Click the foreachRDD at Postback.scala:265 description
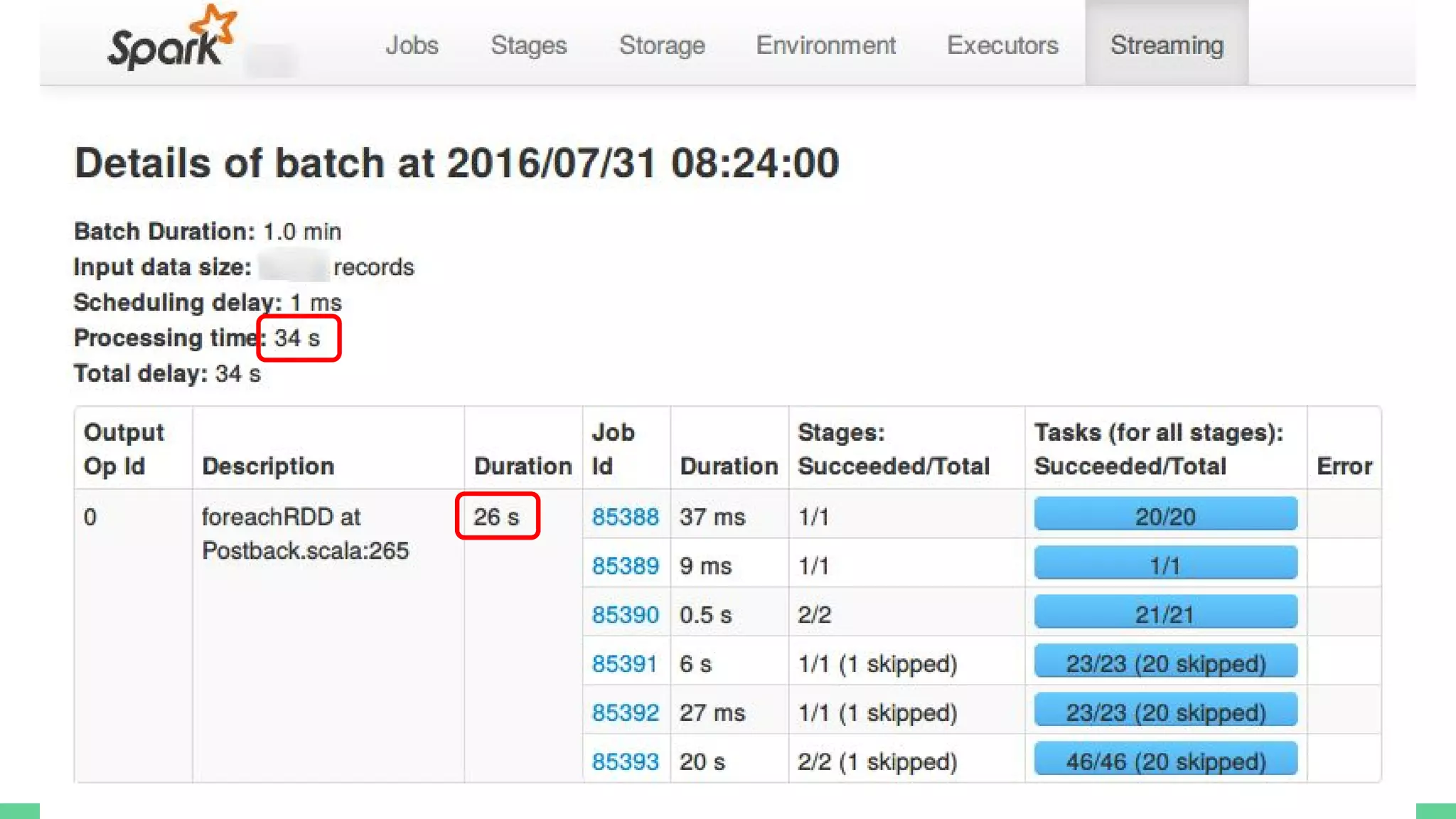Viewport: 1456px width, 819px height. coord(305,533)
